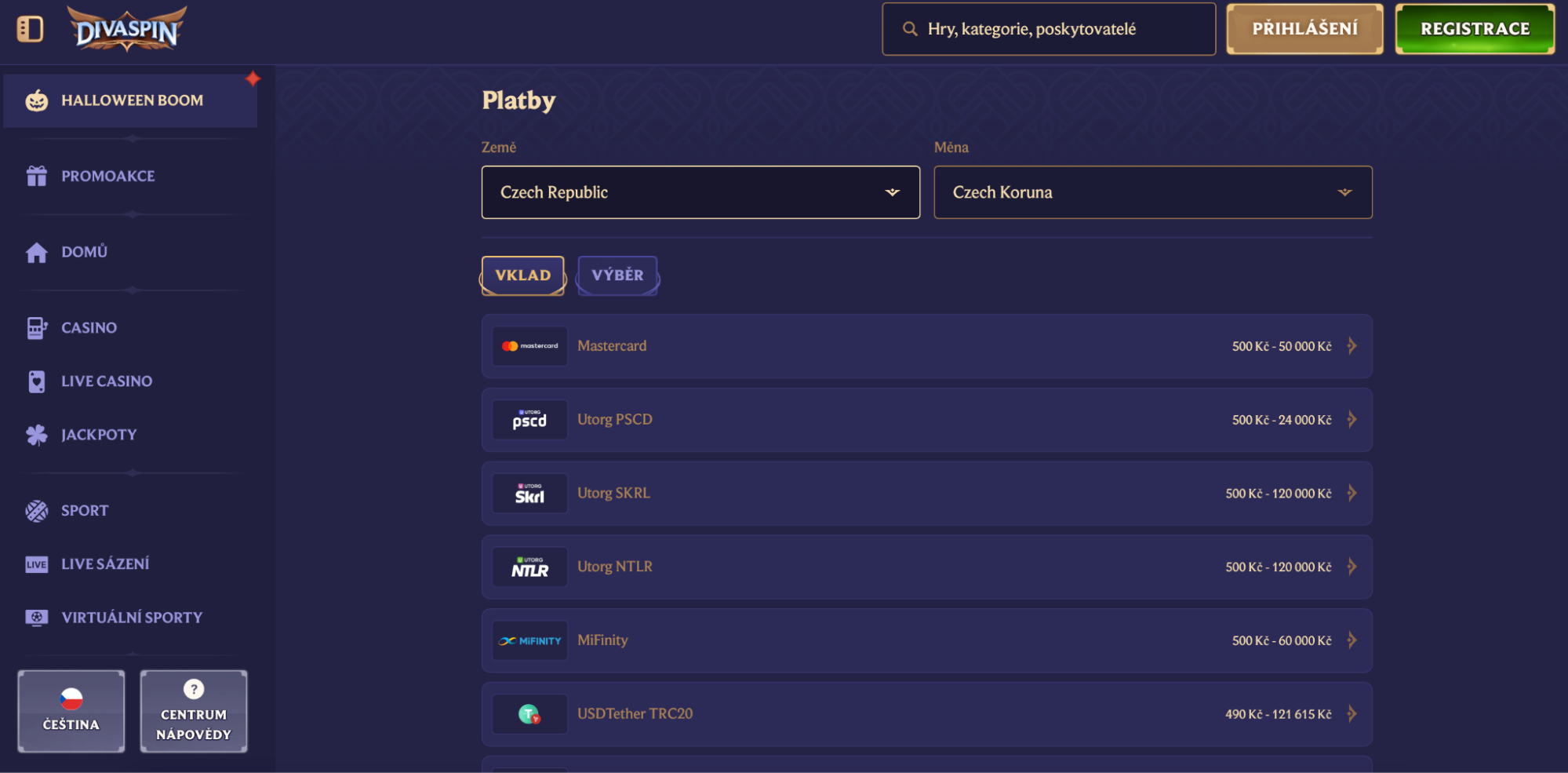Toggle the sidebar collapse icon

[30, 29]
